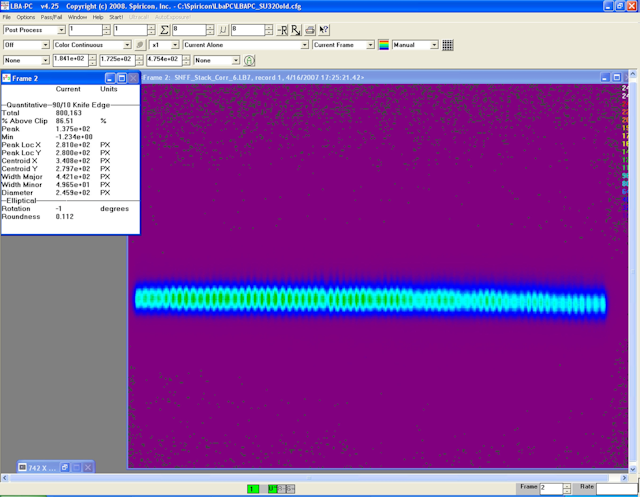This screenshot has width=640, height=497.
Task: Expand the Post Process dropdown
Action: pos(61,30)
